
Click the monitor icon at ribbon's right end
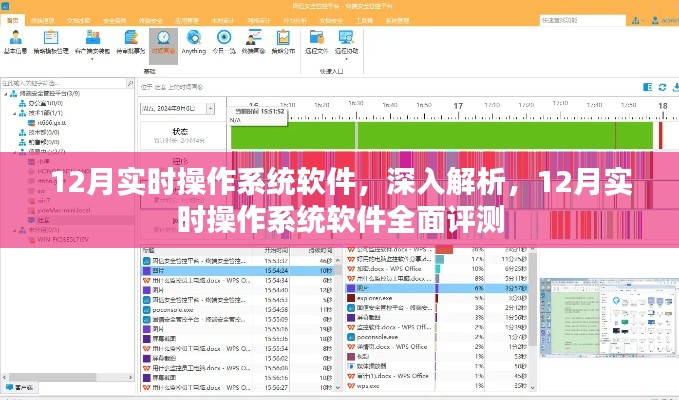click(346, 42)
